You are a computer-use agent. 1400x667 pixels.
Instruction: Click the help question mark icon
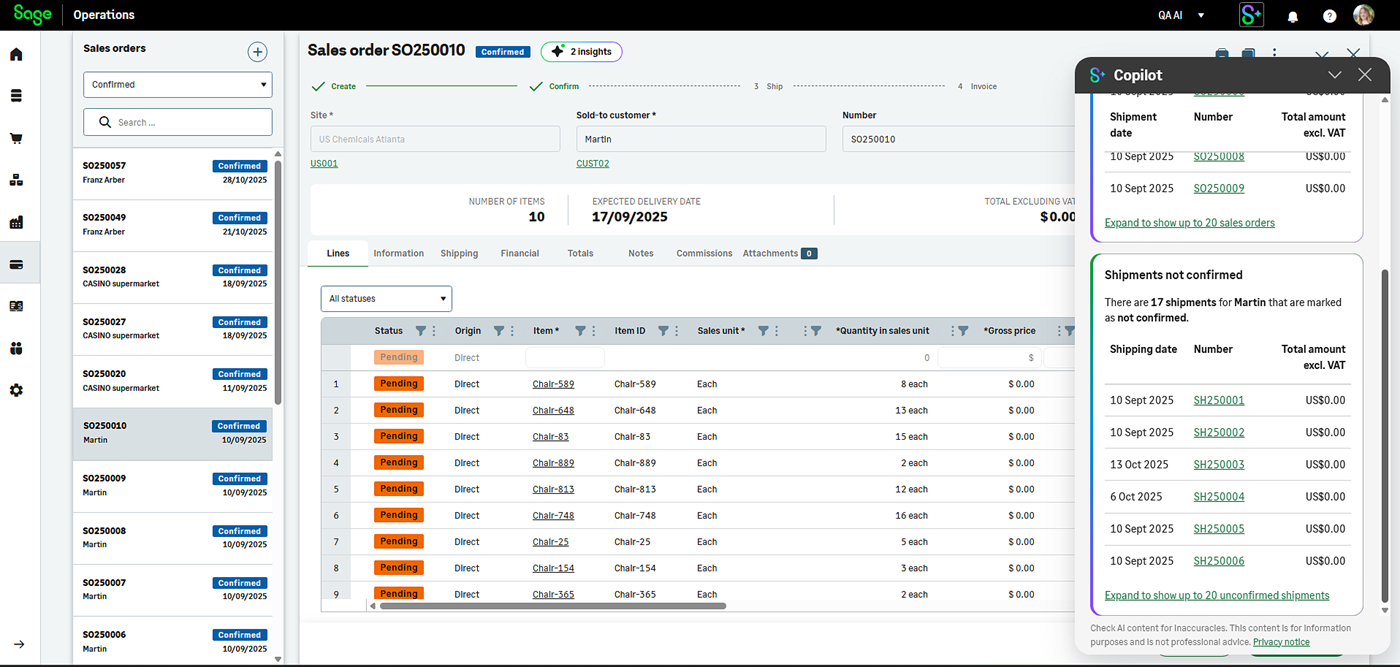pyautogui.click(x=1327, y=15)
